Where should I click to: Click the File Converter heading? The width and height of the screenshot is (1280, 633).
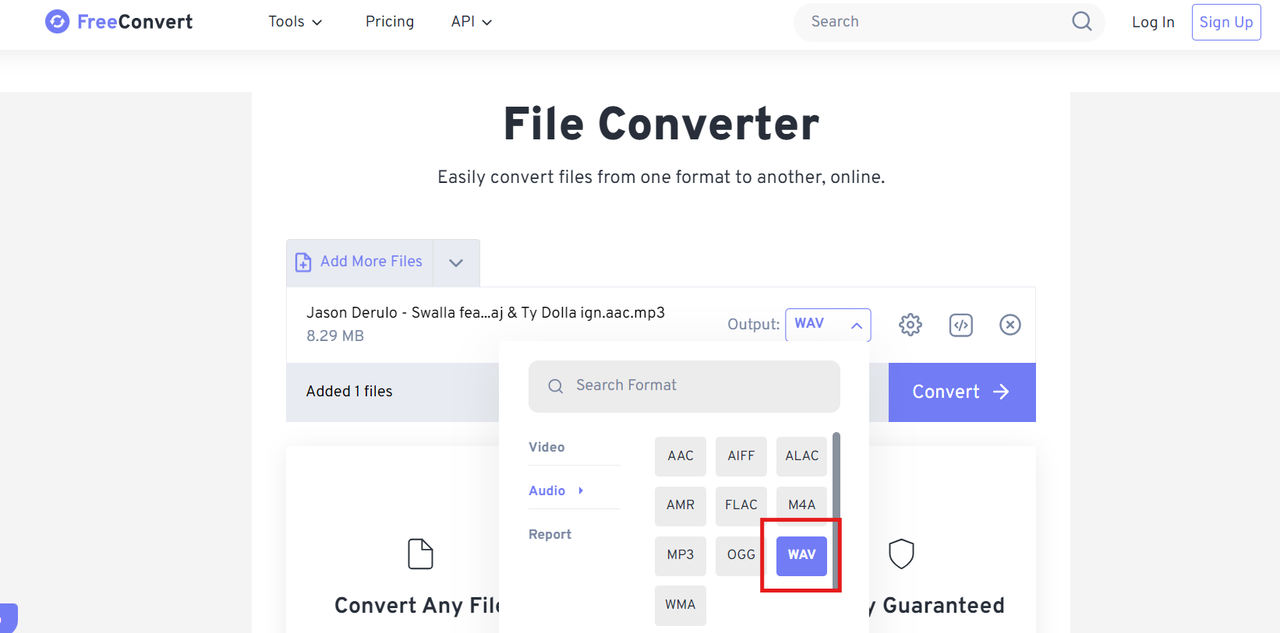pyautogui.click(x=661, y=125)
